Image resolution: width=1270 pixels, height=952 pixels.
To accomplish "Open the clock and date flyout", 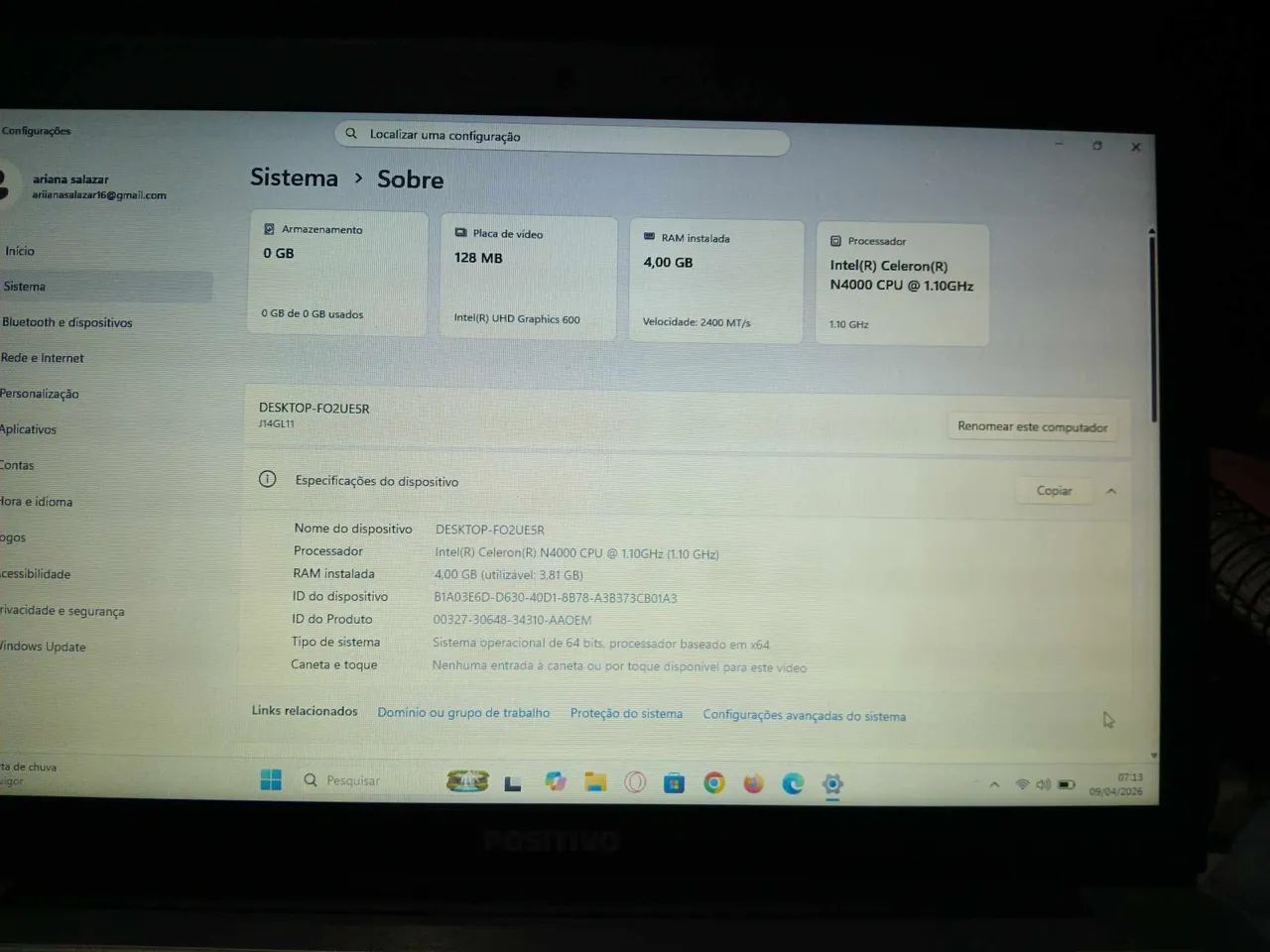I will [x=1117, y=784].
